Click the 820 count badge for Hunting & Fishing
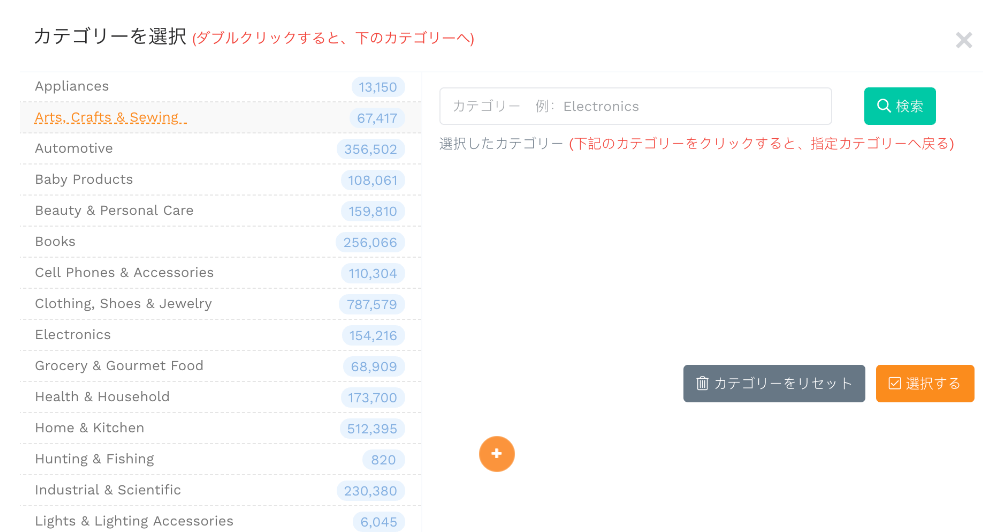 coord(383,460)
